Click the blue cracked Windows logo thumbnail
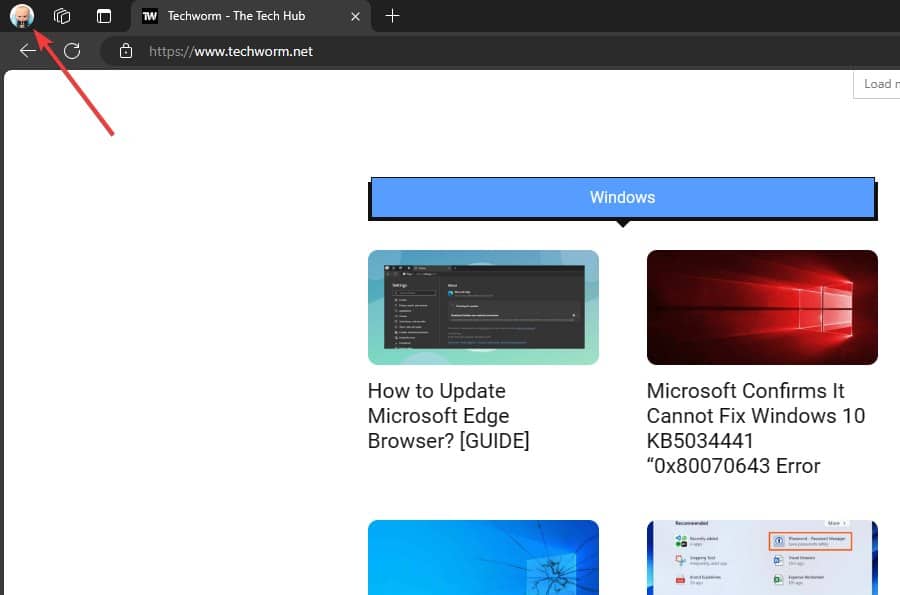The width and height of the screenshot is (900, 595). [x=483, y=557]
